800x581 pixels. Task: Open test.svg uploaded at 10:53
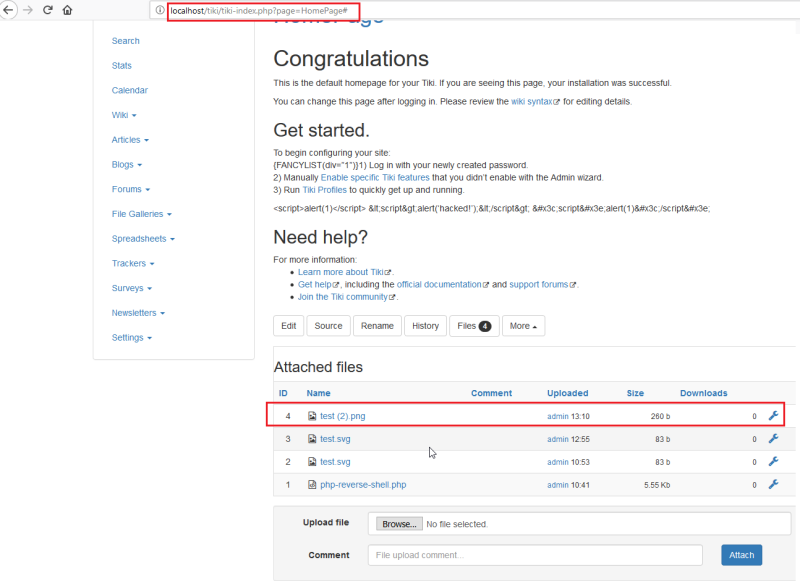point(335,462)
